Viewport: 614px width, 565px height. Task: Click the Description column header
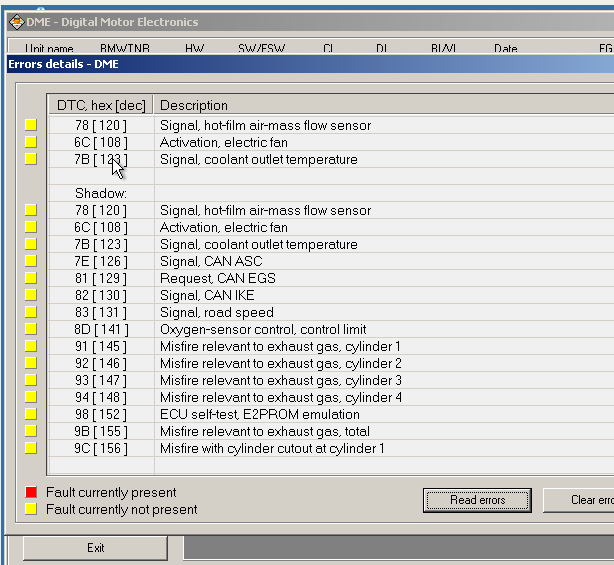(384, 105)
